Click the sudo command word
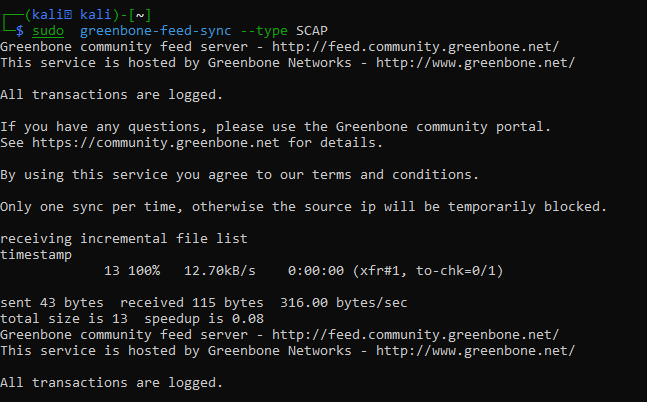The width and height of the screenshot is (647, 402). point(47,31)
